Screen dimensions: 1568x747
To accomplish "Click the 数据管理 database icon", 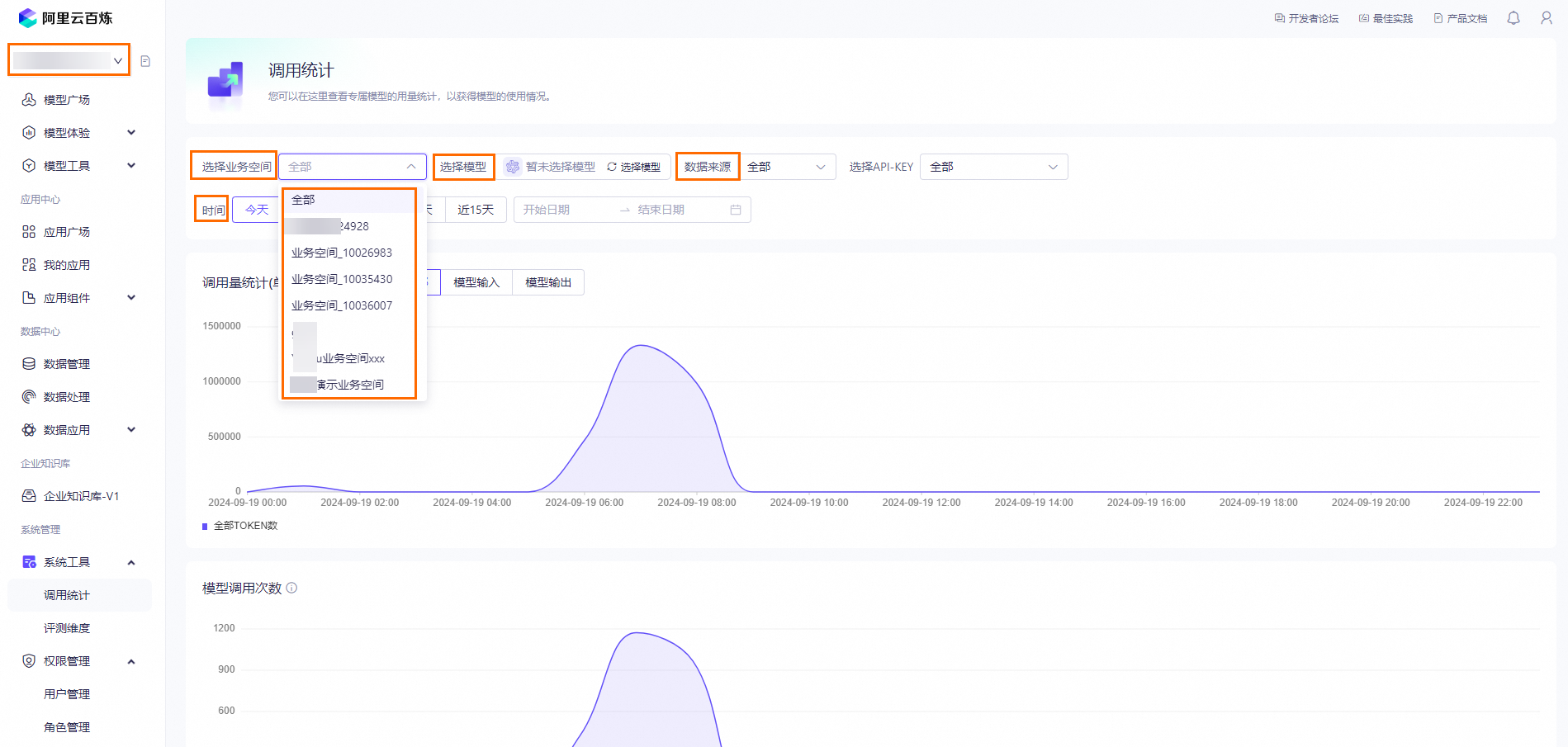I will [29, 364].
